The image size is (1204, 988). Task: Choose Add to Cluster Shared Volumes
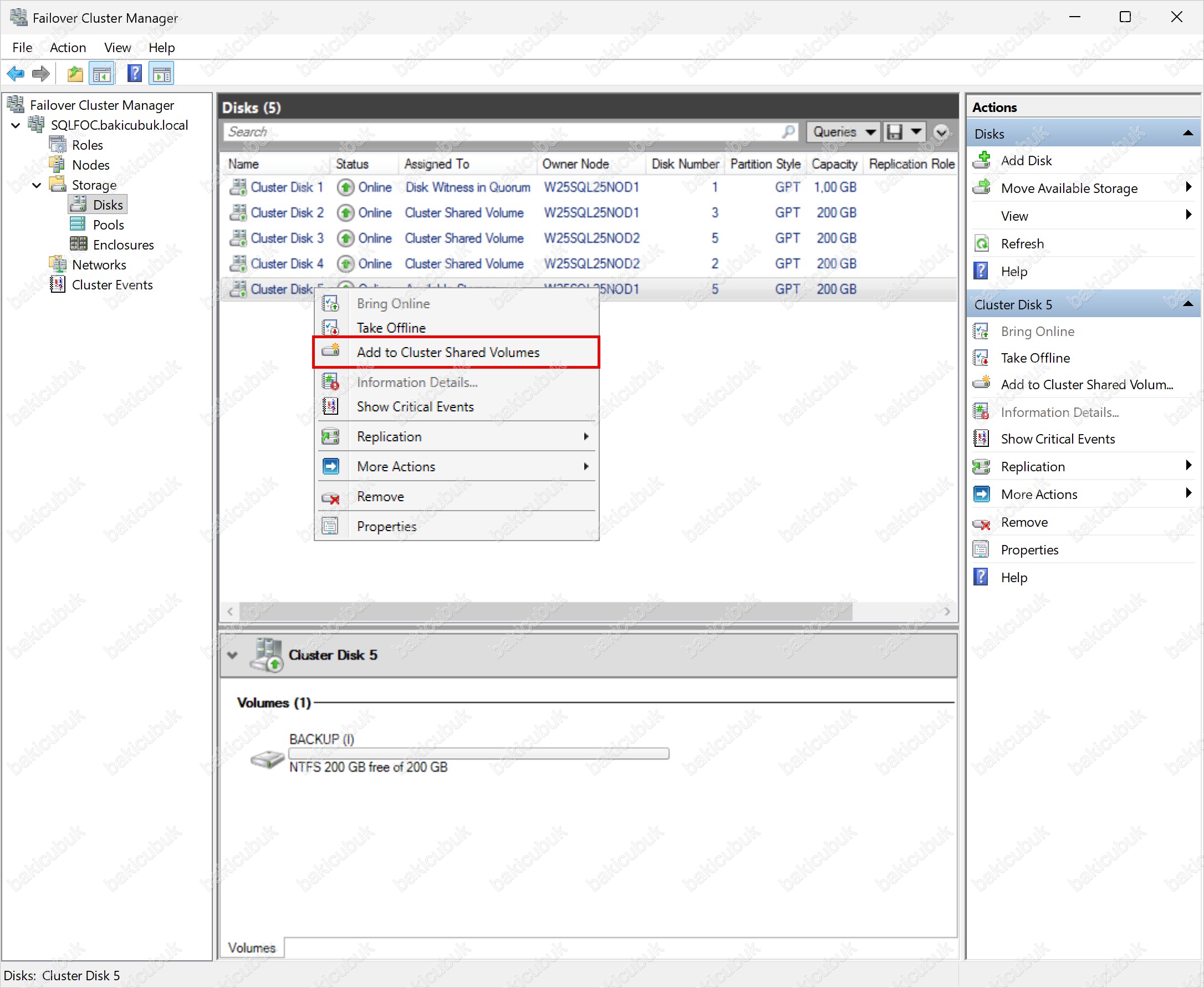point(448,352)
